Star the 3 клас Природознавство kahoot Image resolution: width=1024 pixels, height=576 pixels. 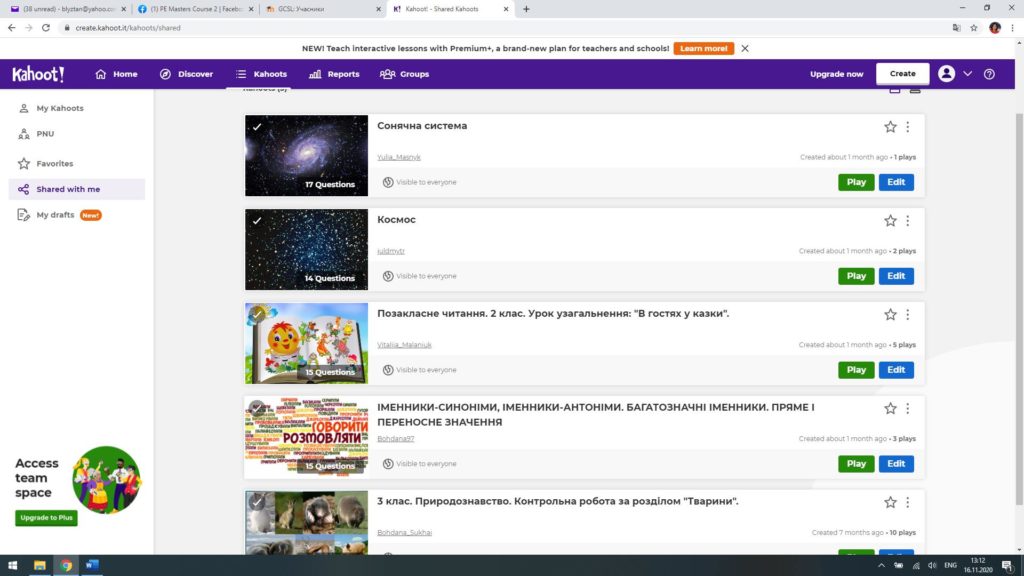(x=890, y=502)
